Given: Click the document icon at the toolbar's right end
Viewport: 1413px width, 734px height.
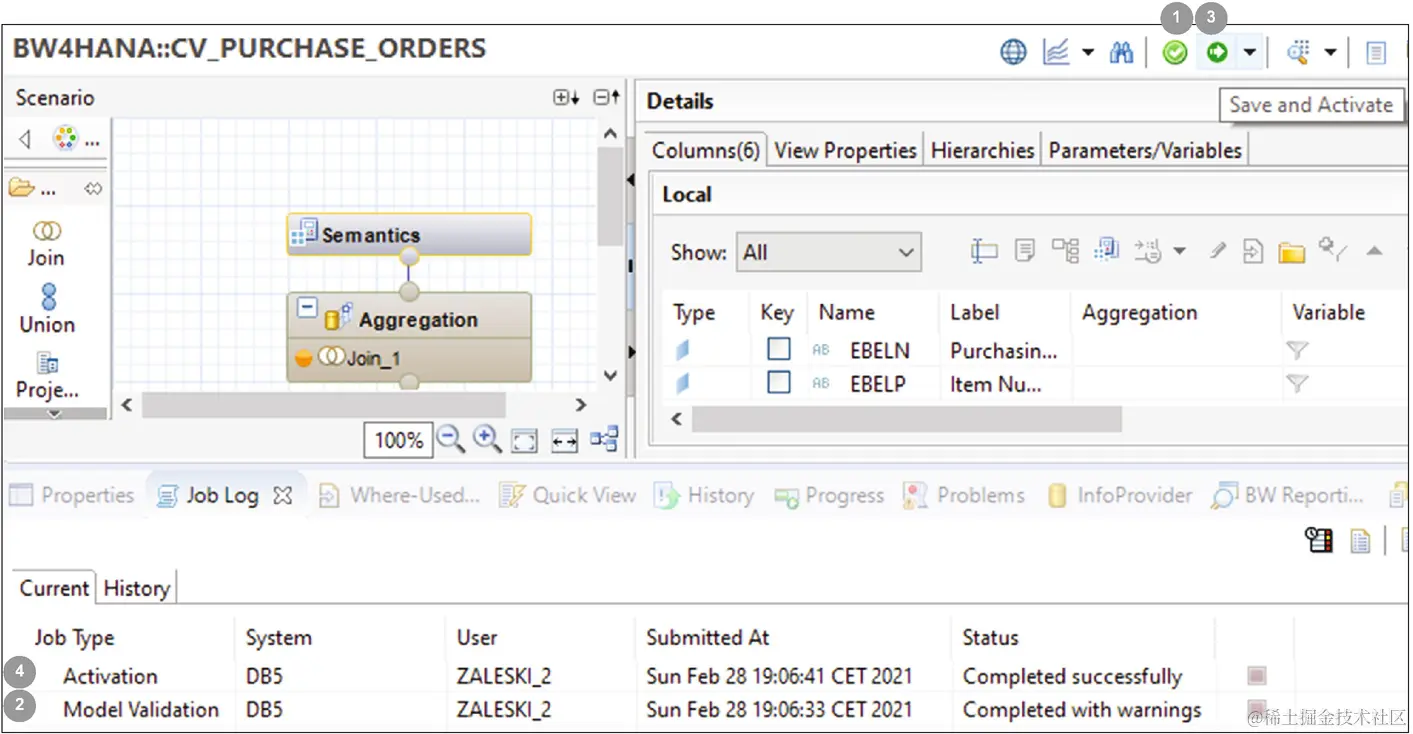Looking at the screenshot, I should [x=1376, y=53].
